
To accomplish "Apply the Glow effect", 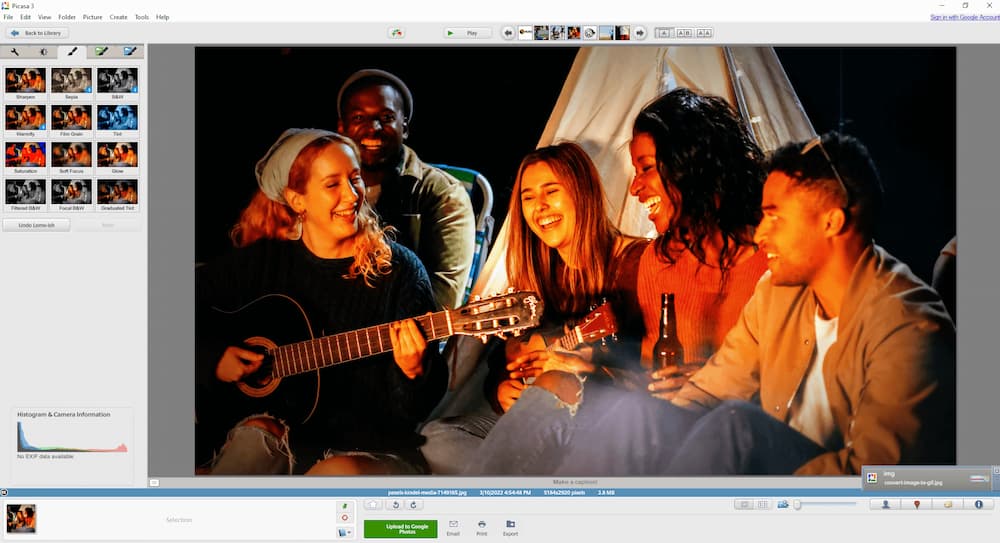I will (x=117, y=158).
